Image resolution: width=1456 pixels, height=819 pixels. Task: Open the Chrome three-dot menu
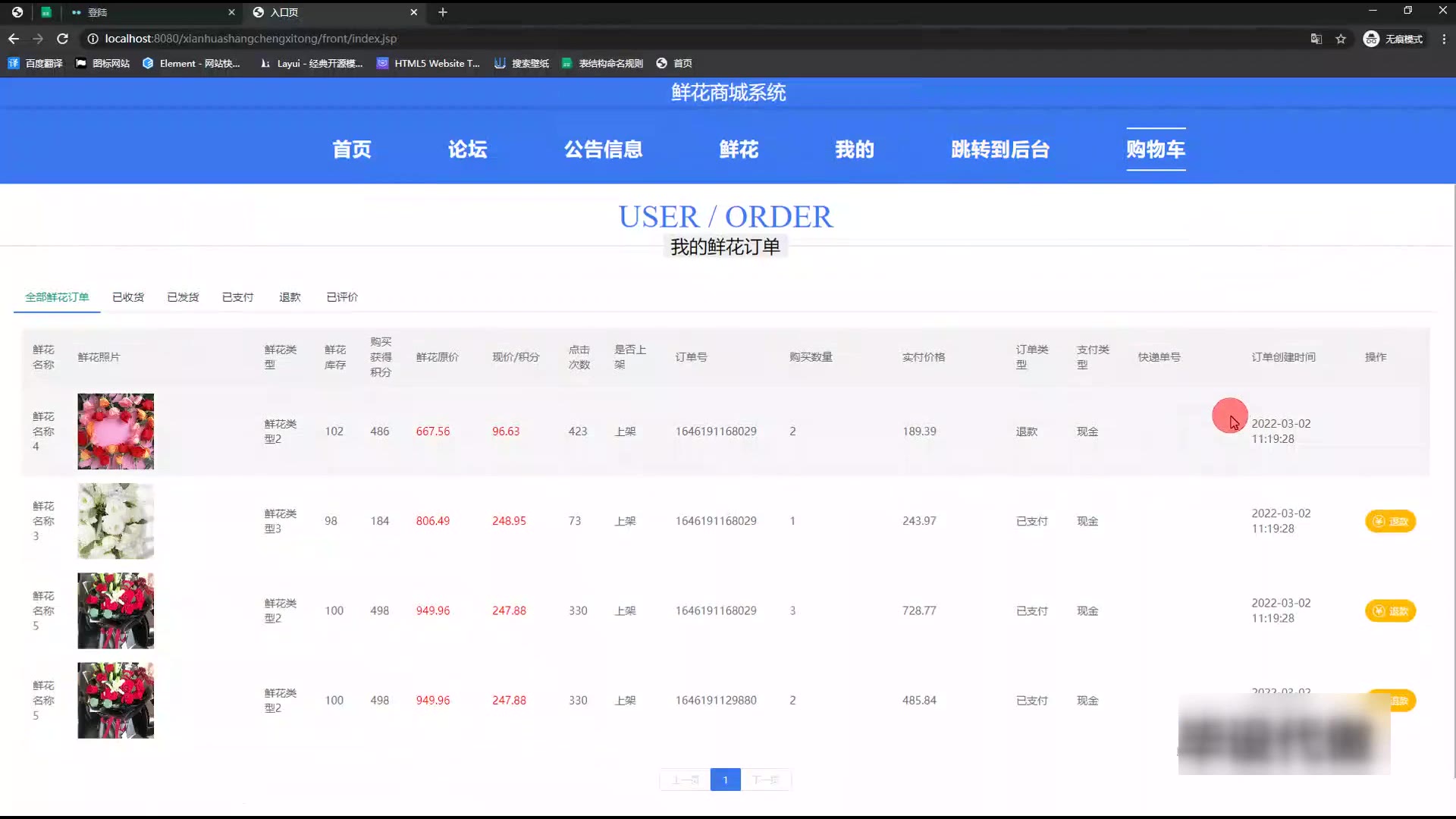pyautogui.click(x=1444, y=39)
